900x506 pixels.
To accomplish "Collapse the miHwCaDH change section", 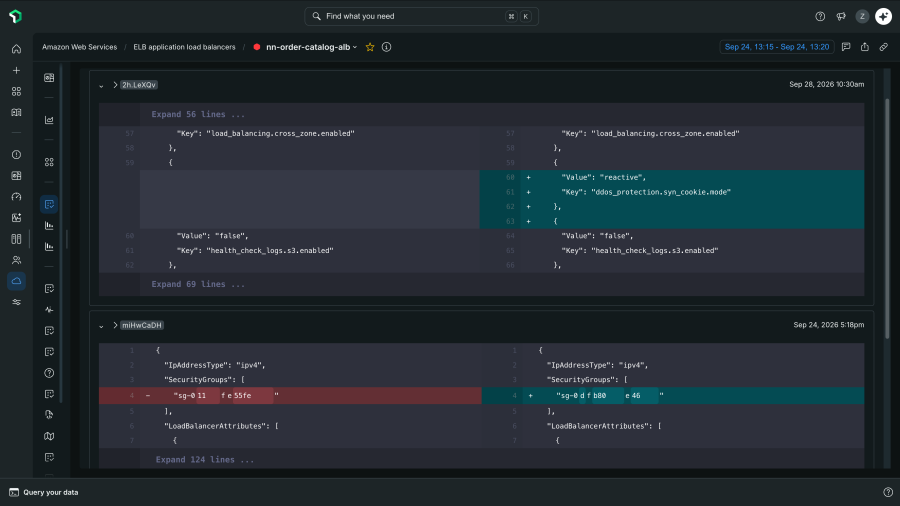I will (x=101, y=326).
